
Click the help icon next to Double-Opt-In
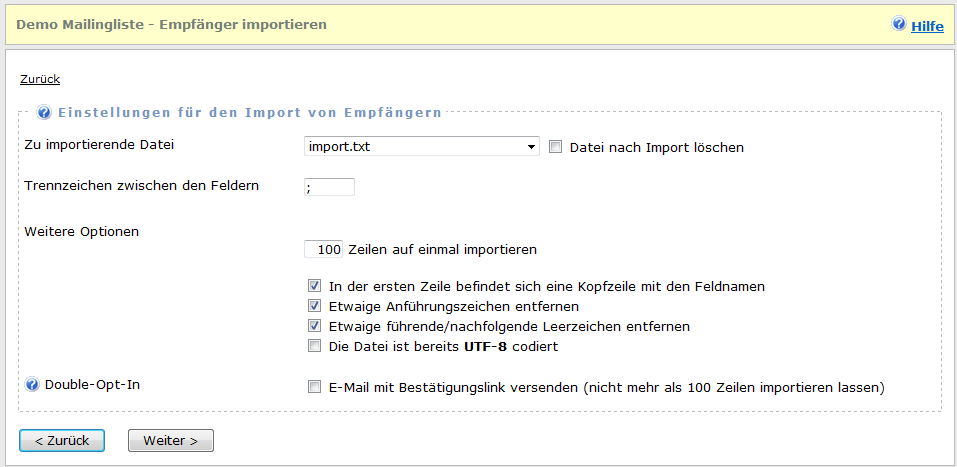(32, 384)
